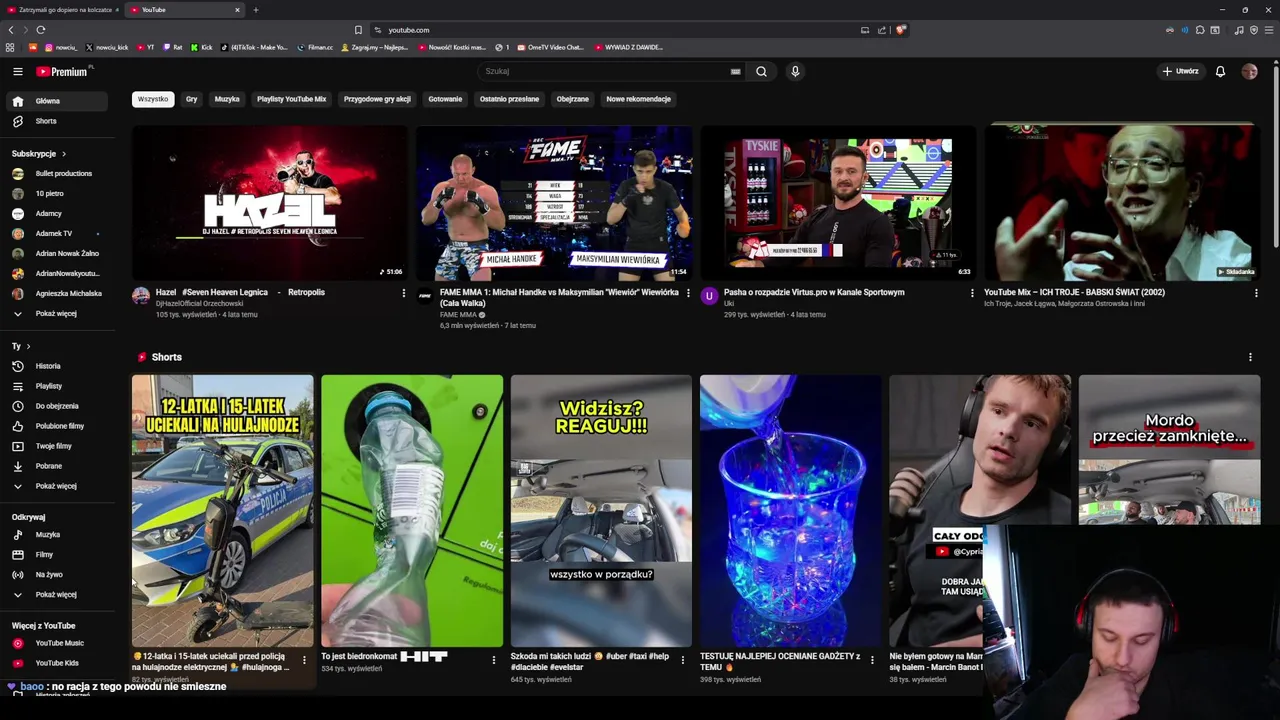The image size is (1280, 720).
Task: Open Pobrane downloads
Action: click(57, 466)
